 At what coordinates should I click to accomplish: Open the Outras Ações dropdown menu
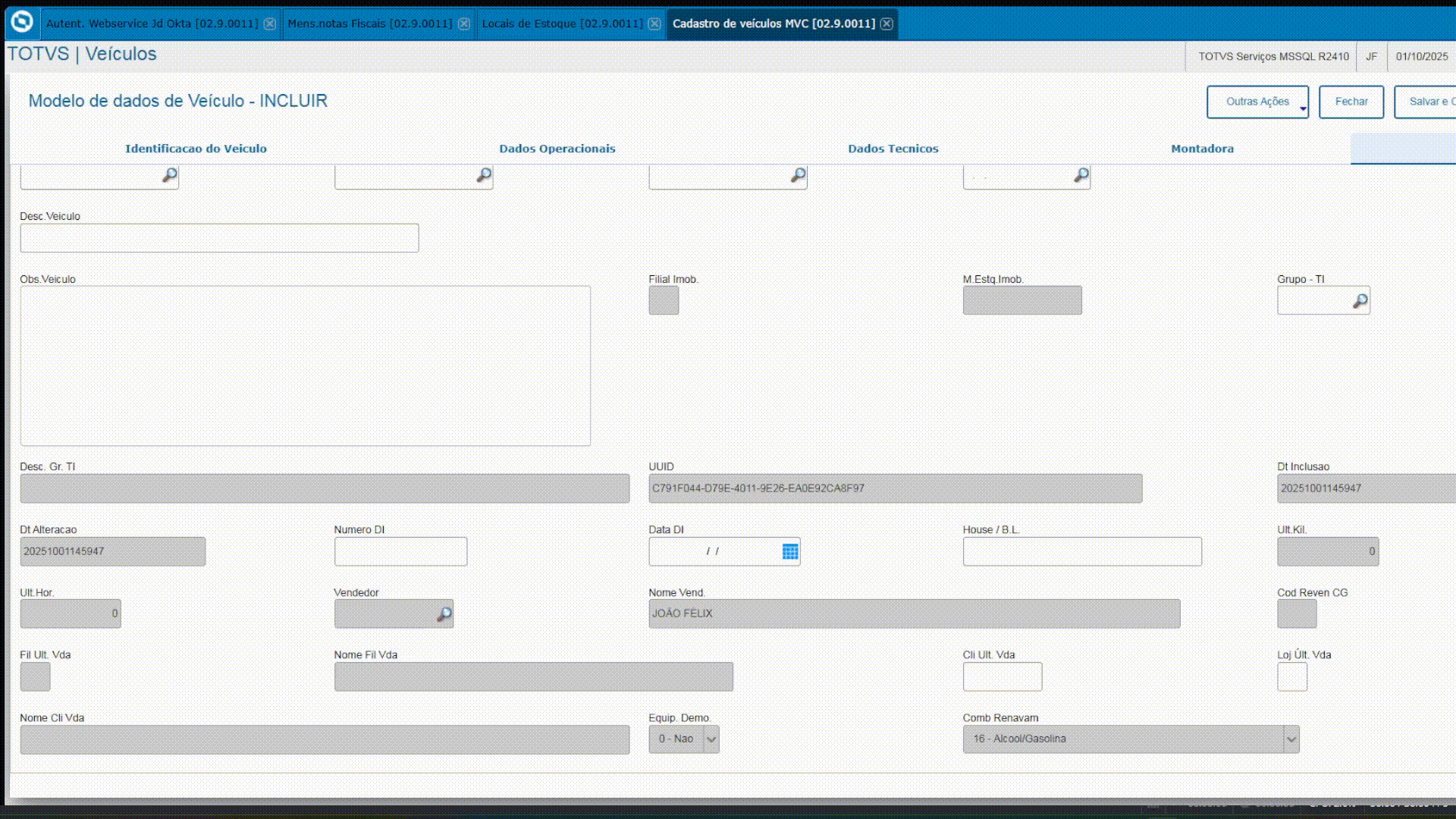click(1257, 102)
